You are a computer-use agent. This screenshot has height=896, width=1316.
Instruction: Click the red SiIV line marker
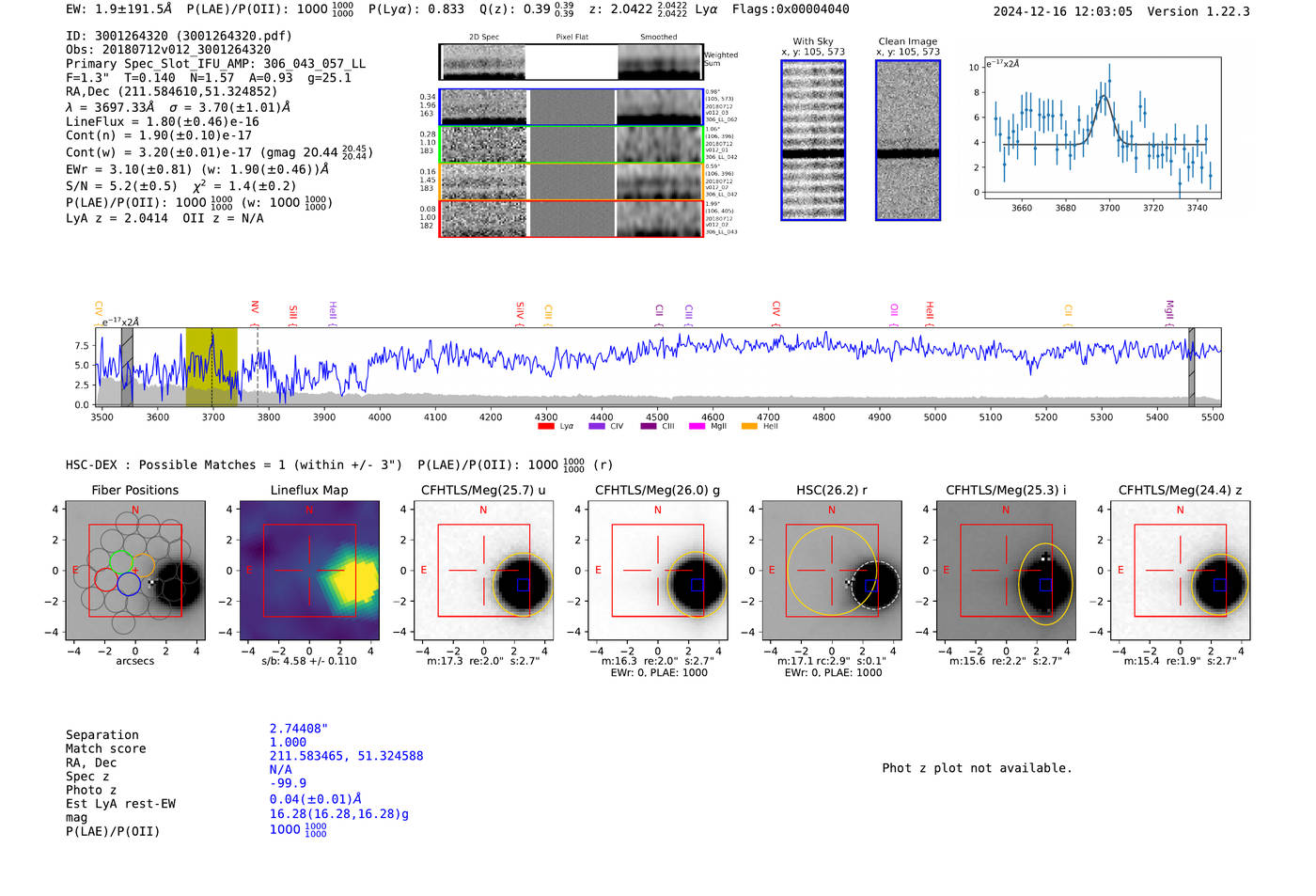pyautogui.click(x=520, y=312)
